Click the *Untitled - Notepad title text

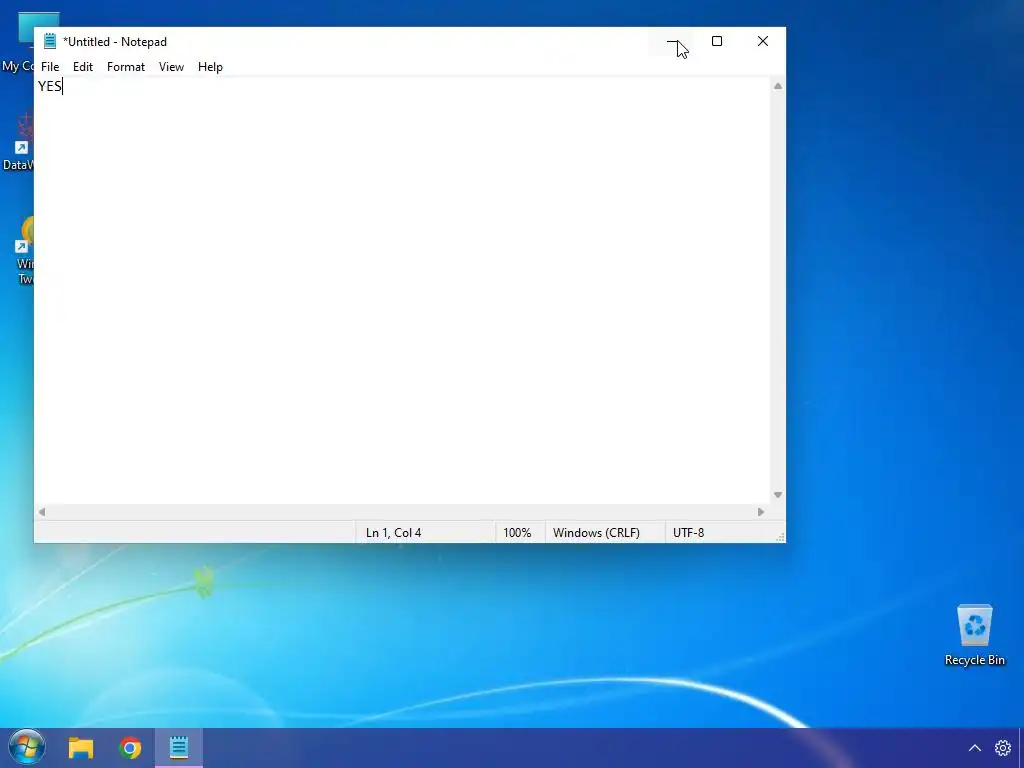115,42
